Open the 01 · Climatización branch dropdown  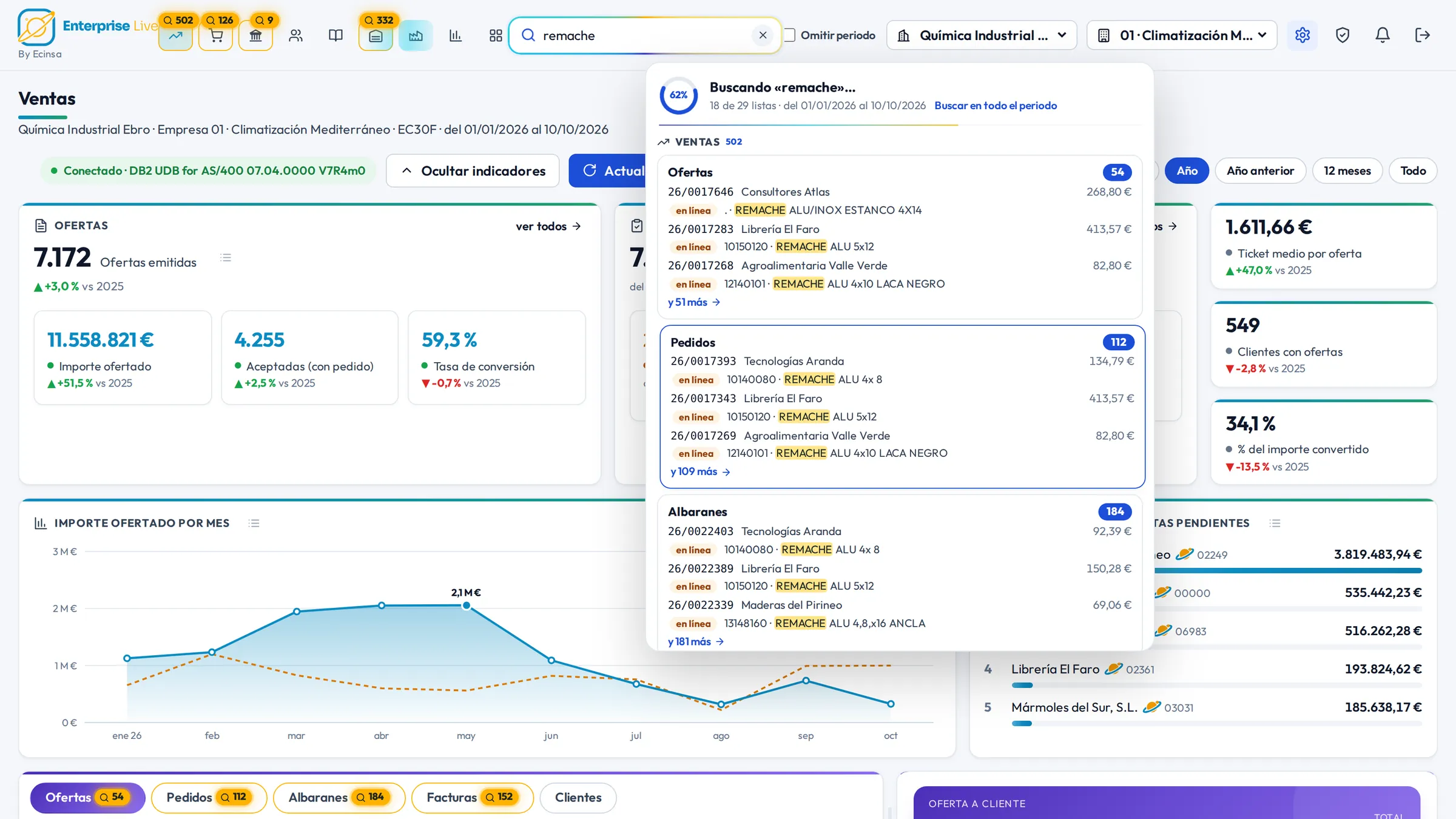tap(1182, 35)
